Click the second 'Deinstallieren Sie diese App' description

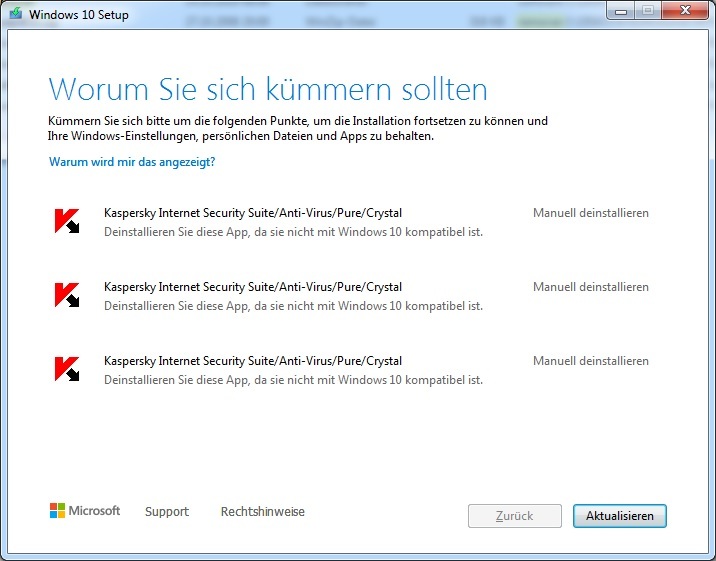tap(293, 306)
